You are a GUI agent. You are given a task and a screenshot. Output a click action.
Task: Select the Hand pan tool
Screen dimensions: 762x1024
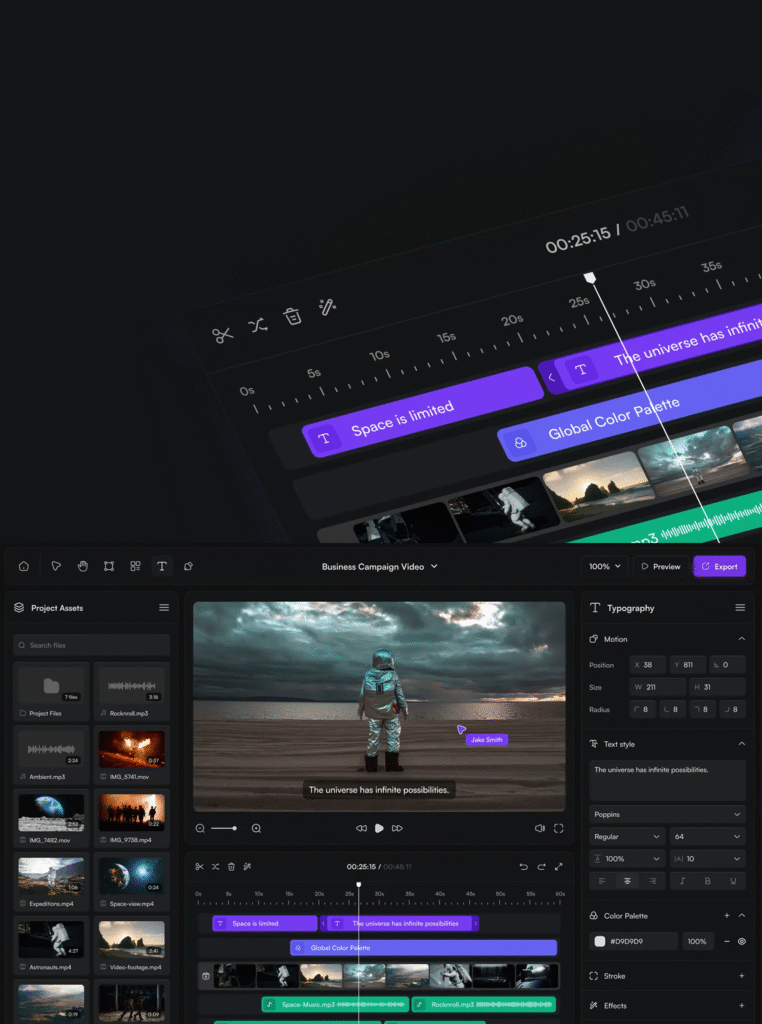tap(82, 566)
